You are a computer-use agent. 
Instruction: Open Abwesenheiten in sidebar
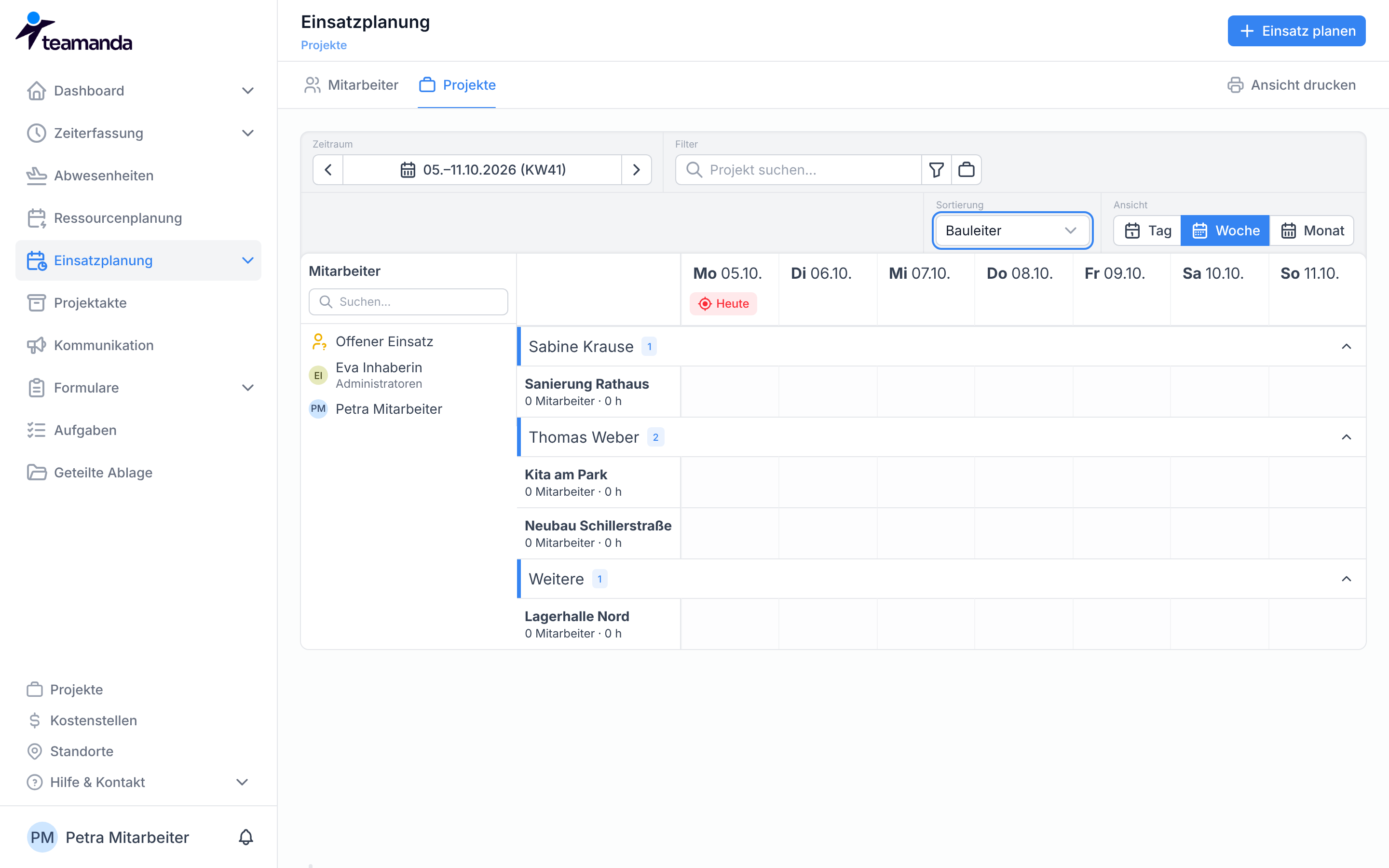pyautogui.click(x=138, y=176)
